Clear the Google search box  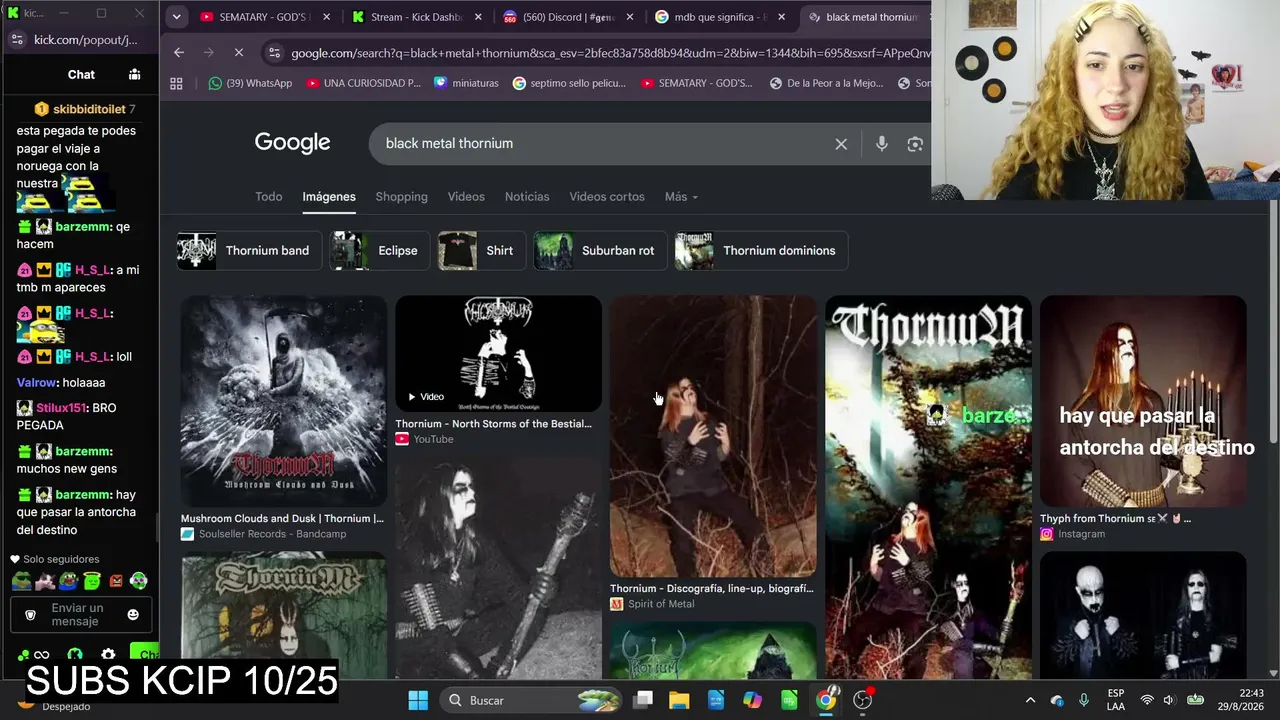841,144
